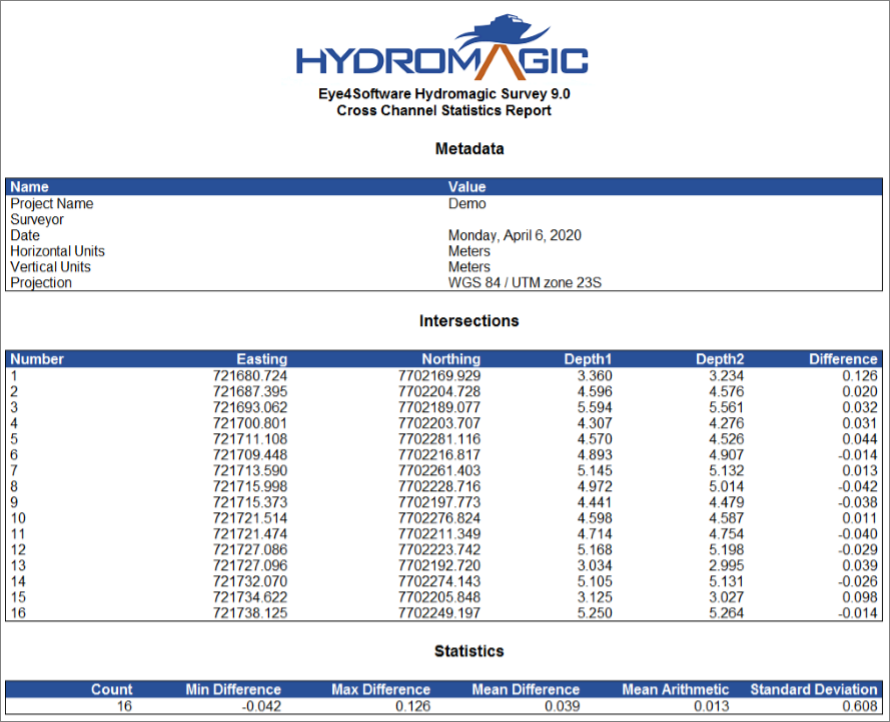This screenshot has height=722, width=890.
Task: Click the difference 0.044 in row 5
Action: 860,439
